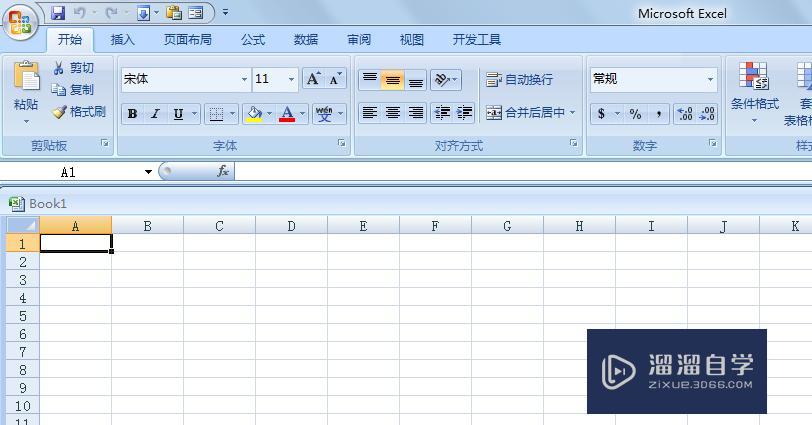812x425 pixels.
Task: Click the Office button logo
Action: click(20, 23)
